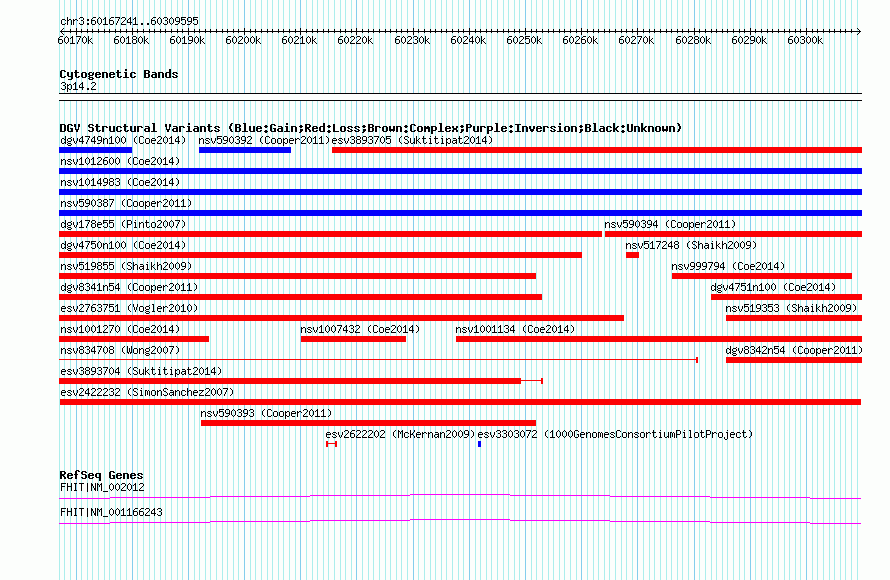Screen dimensions: 890x580
Task: Click nsv1007432 (Coe2014) variant label
Action: [x=360, y=329]
